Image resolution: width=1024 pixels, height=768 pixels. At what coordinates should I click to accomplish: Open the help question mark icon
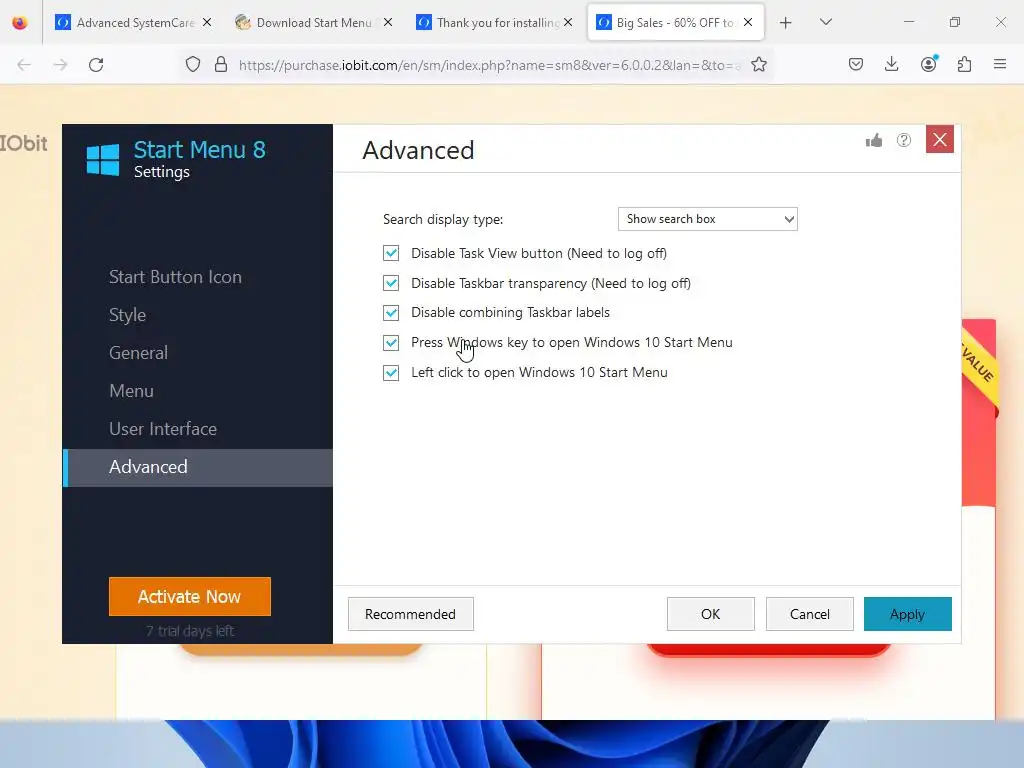click(x=904, y=140)
